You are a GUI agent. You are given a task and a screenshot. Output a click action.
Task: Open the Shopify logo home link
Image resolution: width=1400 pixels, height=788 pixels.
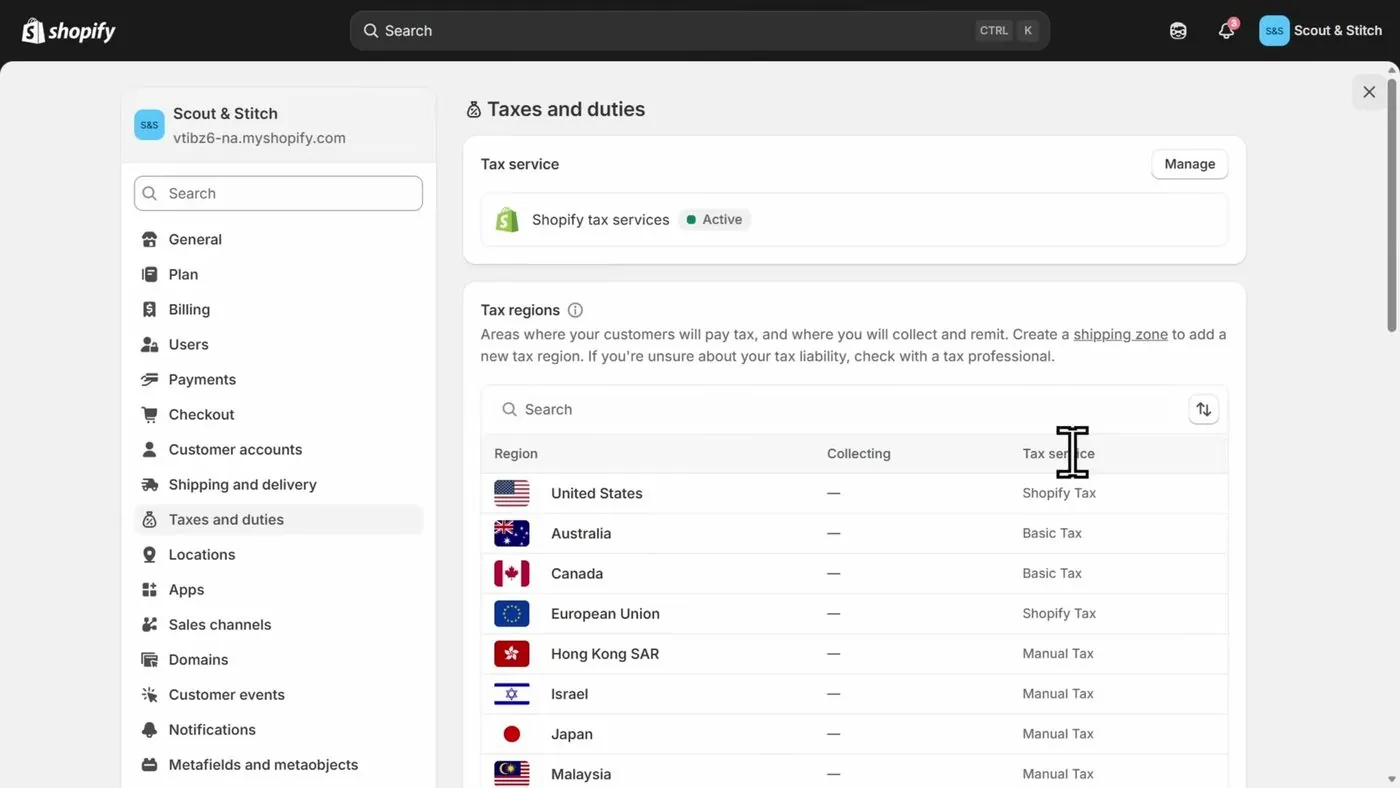click(x=69, y=31)
